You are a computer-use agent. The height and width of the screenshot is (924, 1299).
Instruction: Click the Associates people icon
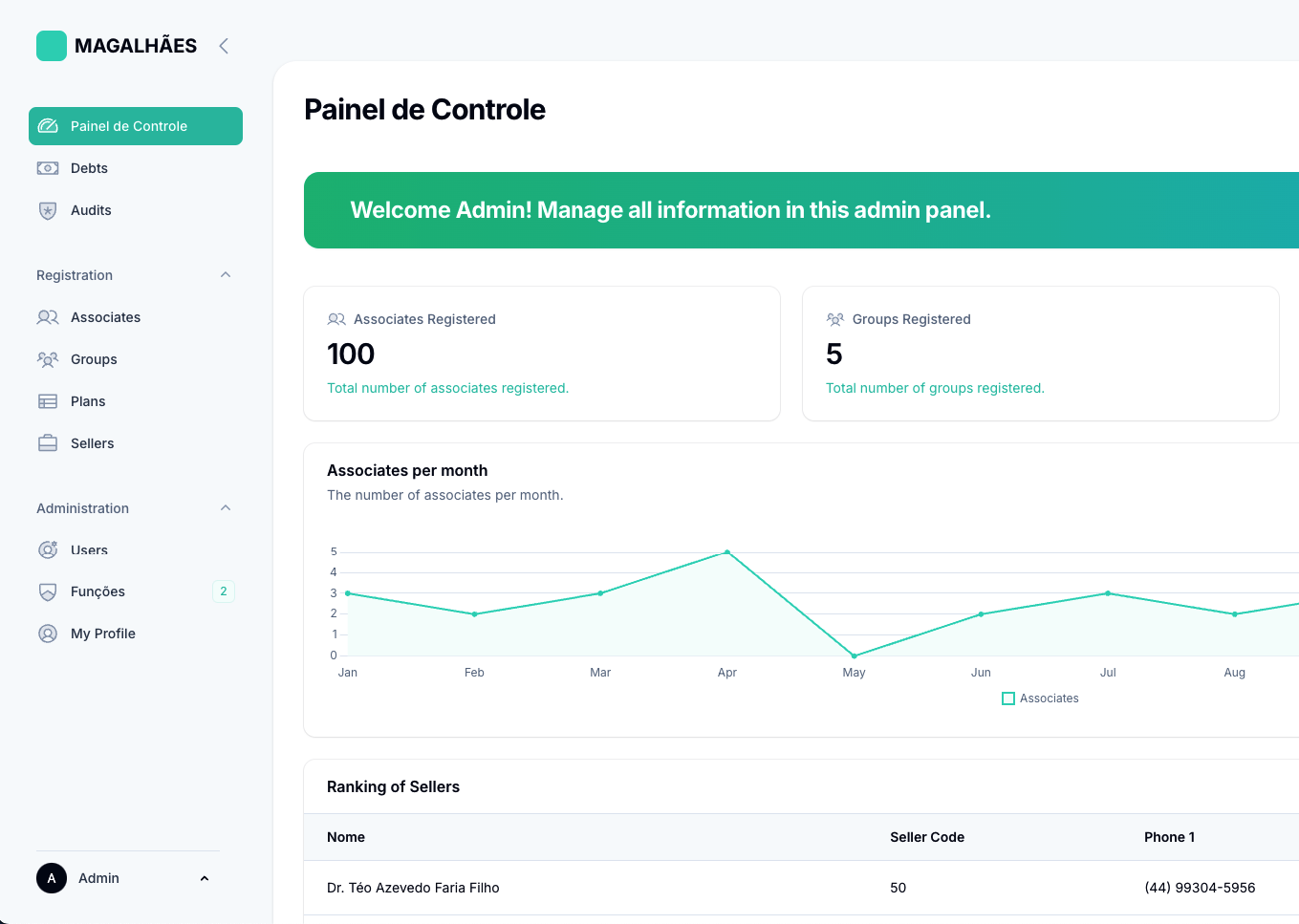tap(48, 316)
